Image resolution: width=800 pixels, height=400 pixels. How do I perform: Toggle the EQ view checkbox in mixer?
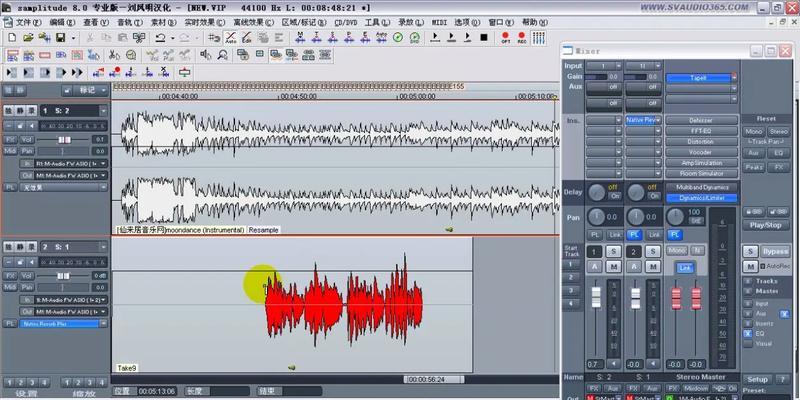coord(747,333)
